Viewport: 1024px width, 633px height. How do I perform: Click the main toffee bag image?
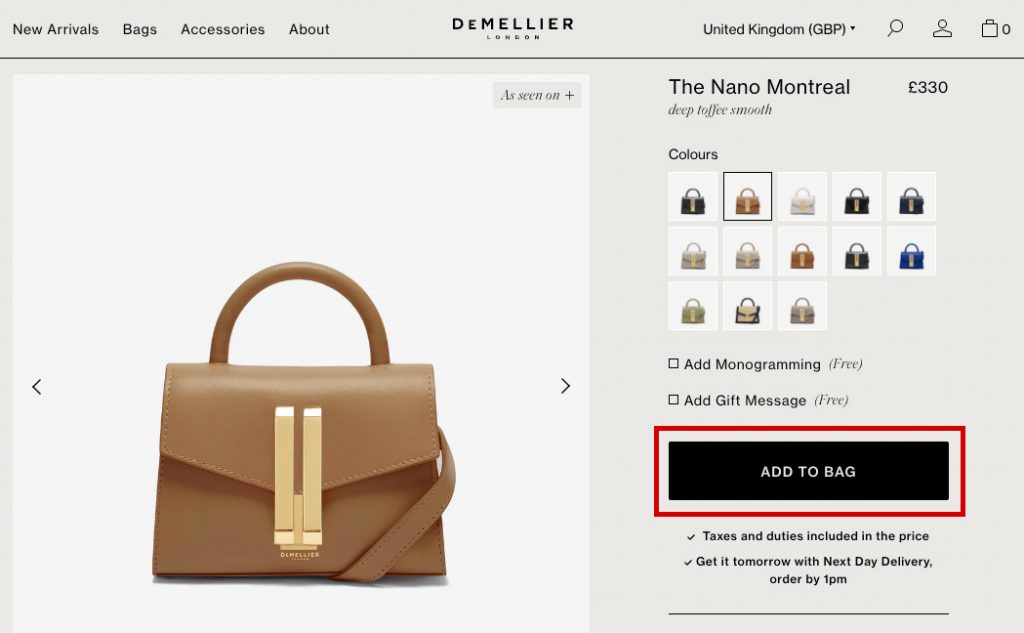(301, 421)
